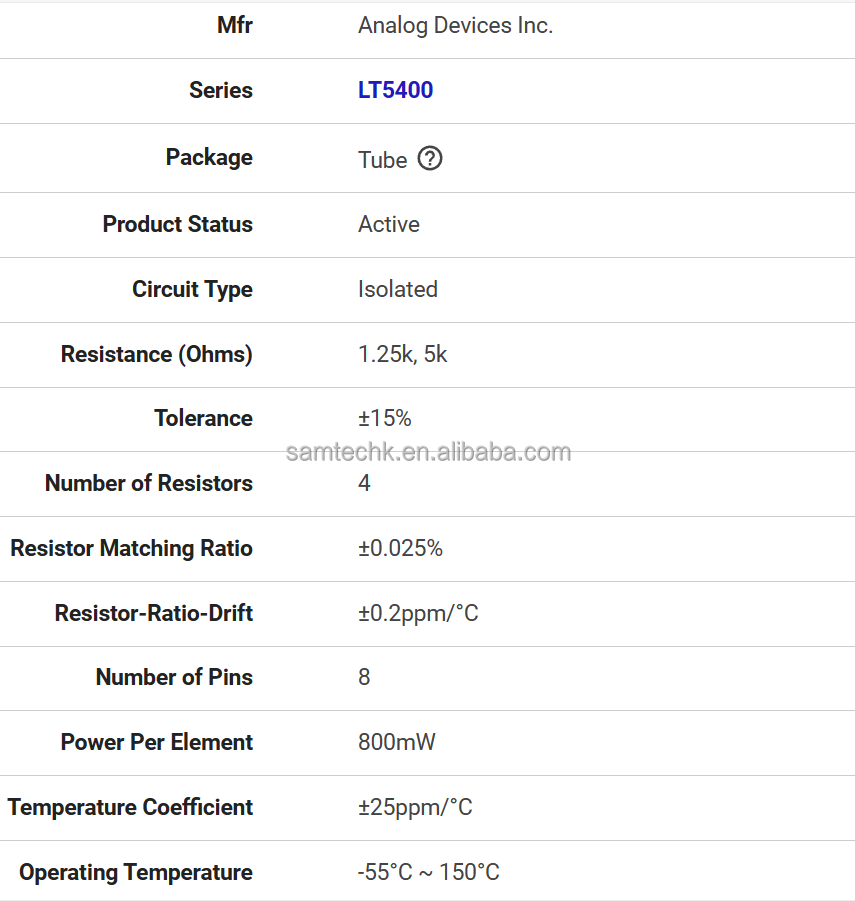Select the Mfr row label
Screen dimensions: 855x901
click(234, 26)
